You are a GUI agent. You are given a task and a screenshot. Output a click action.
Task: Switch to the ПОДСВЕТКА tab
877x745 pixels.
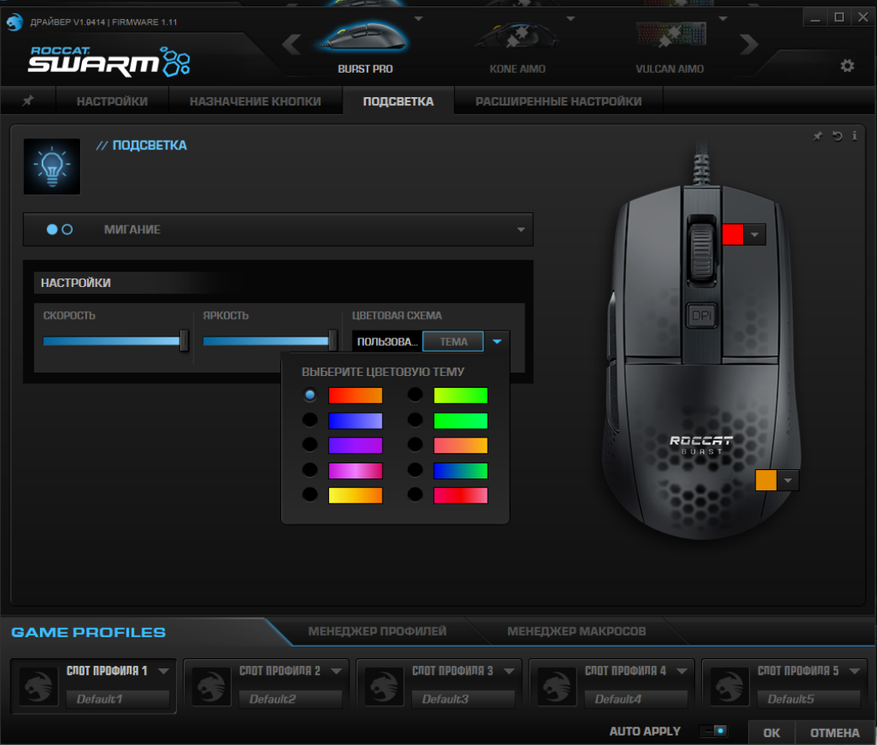click(398, 101)
